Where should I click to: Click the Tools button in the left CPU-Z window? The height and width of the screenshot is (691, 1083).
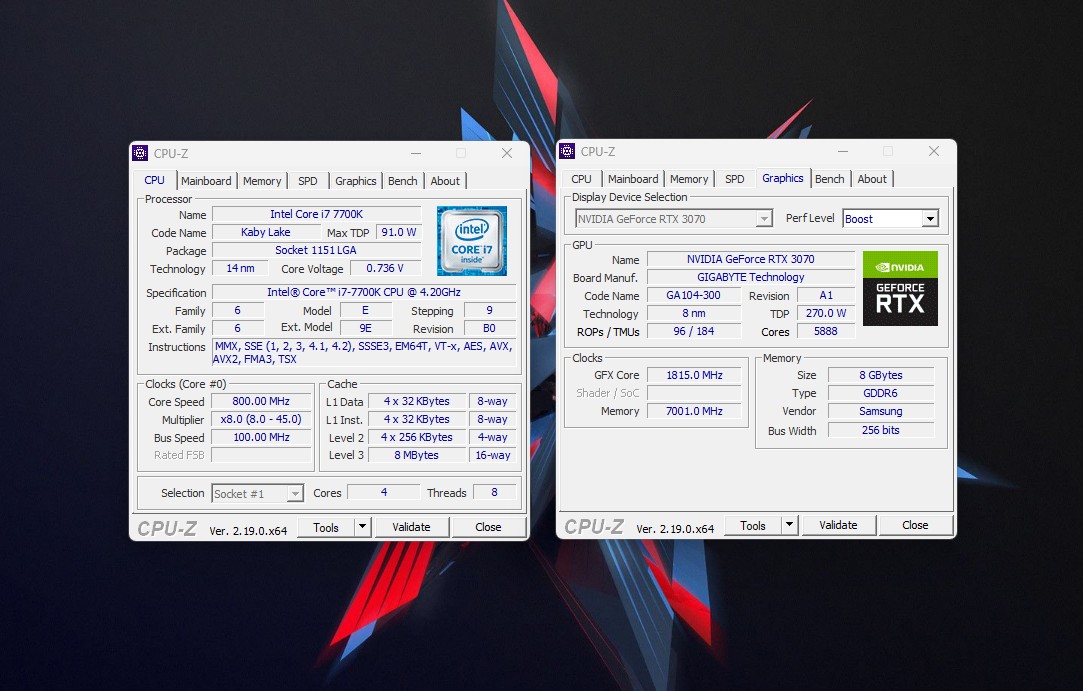point(326,527)
